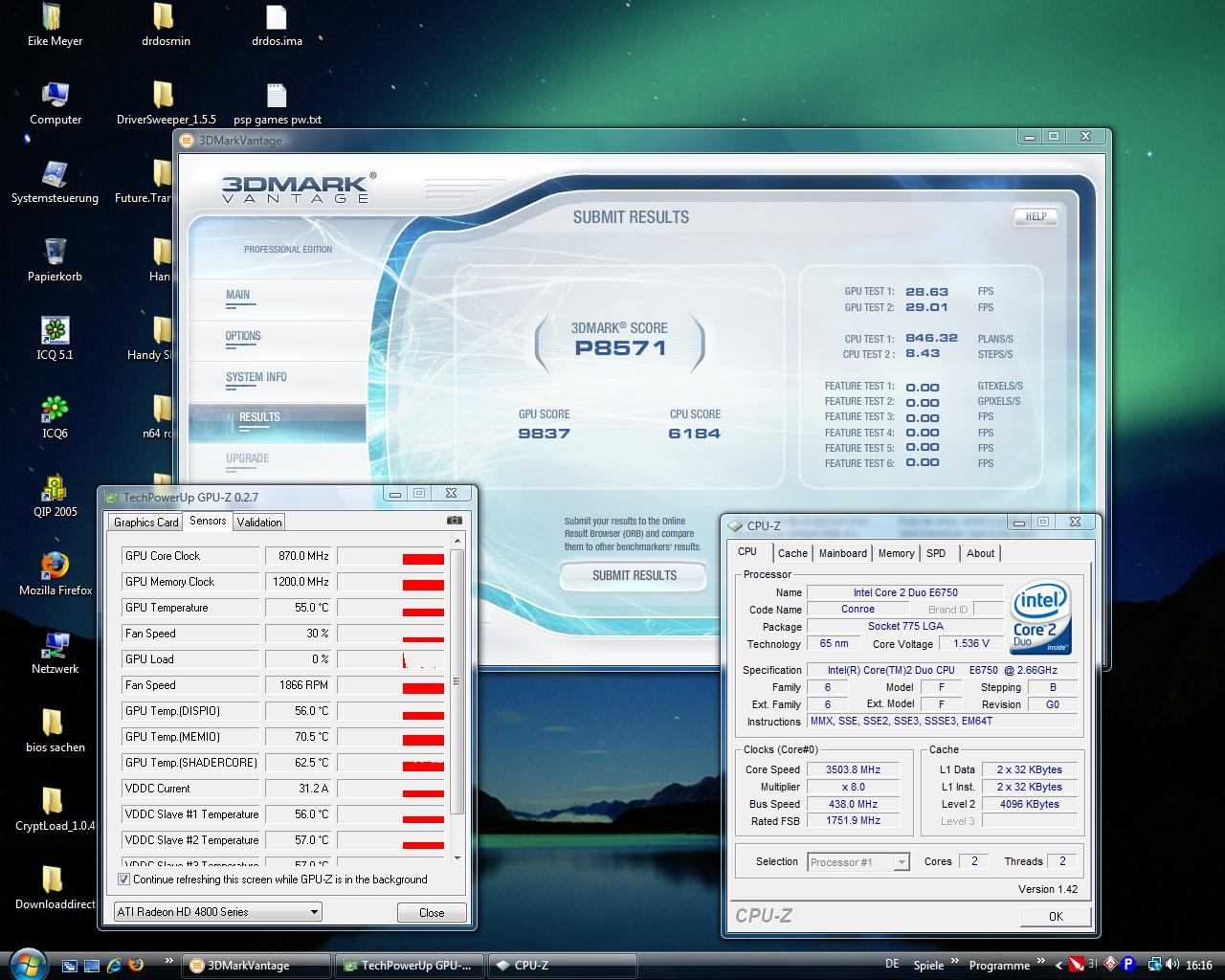The image size is (1225, 980).
Task: Expand hidden system tray icons arrow
Action: pyautogui.click(x=1058, y=965)
